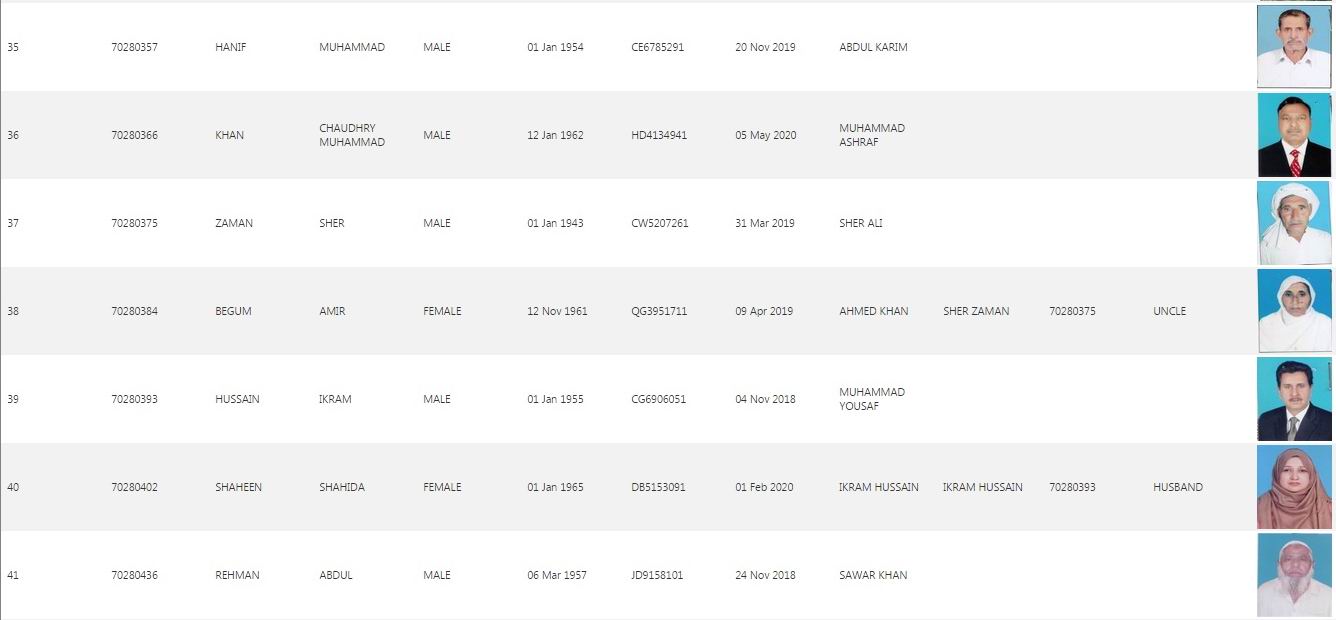Image resolution: width=1336 pixels, height=620 pixels.
Task: Select birth date 12 Nov 1961
Action: tap(557, 311)
